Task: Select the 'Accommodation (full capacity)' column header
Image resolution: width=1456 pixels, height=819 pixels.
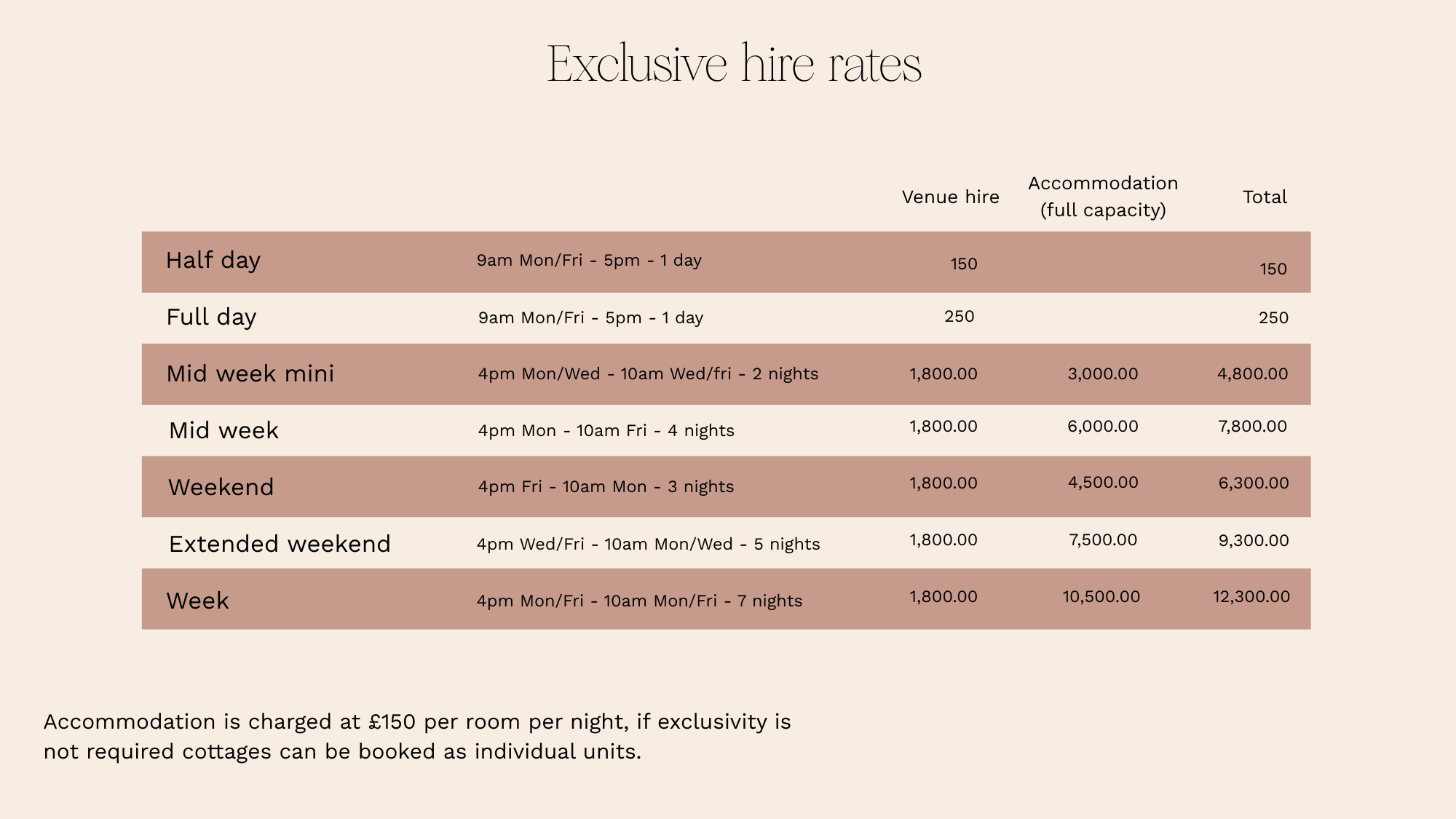Action: 1103,197
